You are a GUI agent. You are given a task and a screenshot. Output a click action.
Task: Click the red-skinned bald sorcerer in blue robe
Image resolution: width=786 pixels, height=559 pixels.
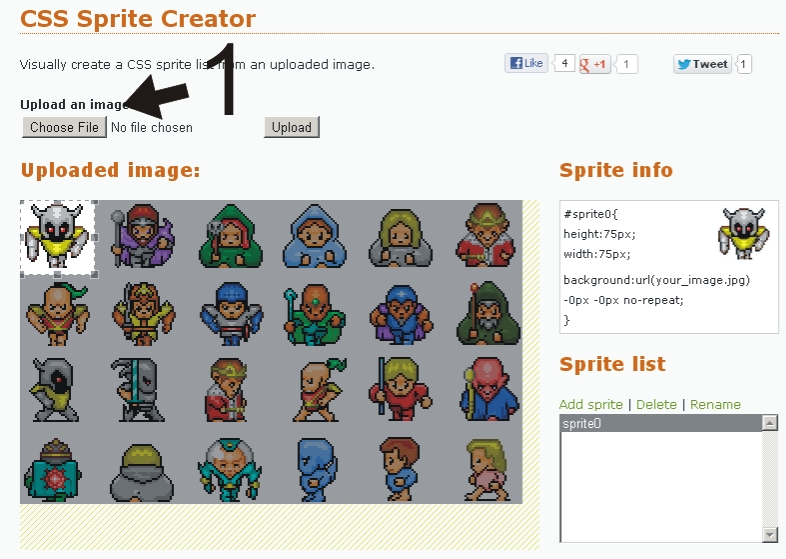(x=489, y=389)
